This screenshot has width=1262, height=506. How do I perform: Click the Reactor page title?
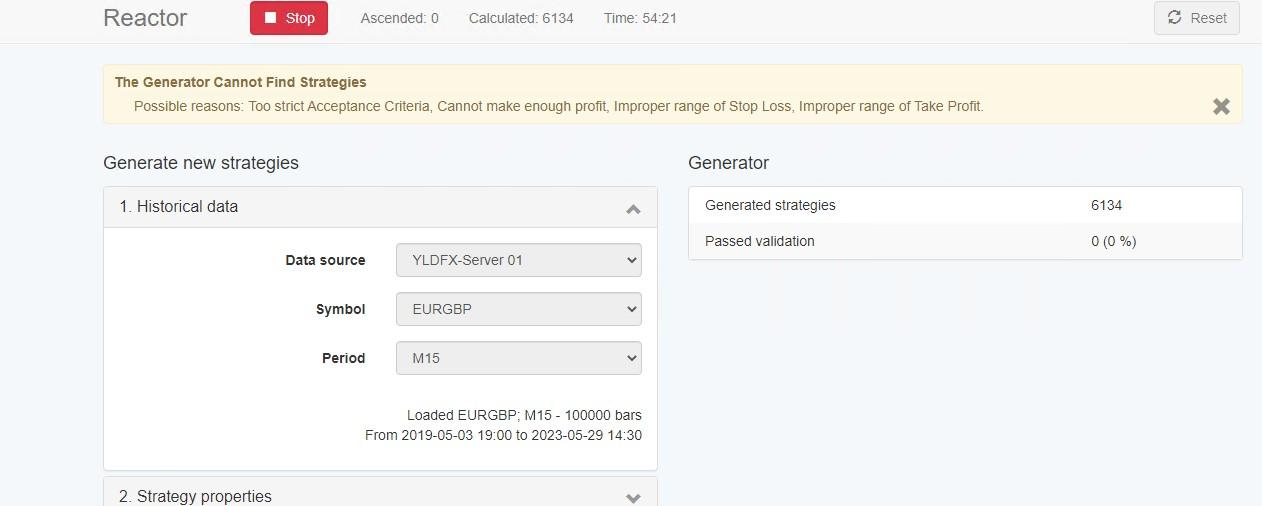[145, 18]
